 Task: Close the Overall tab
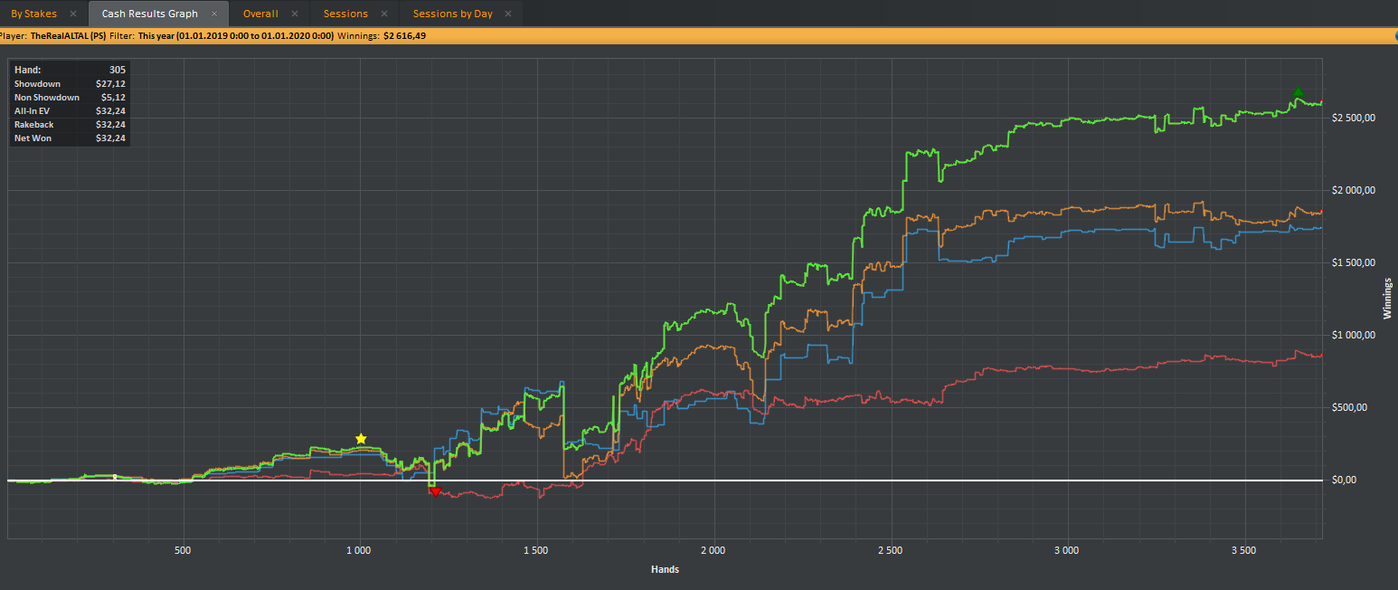(x=294, y=14)
